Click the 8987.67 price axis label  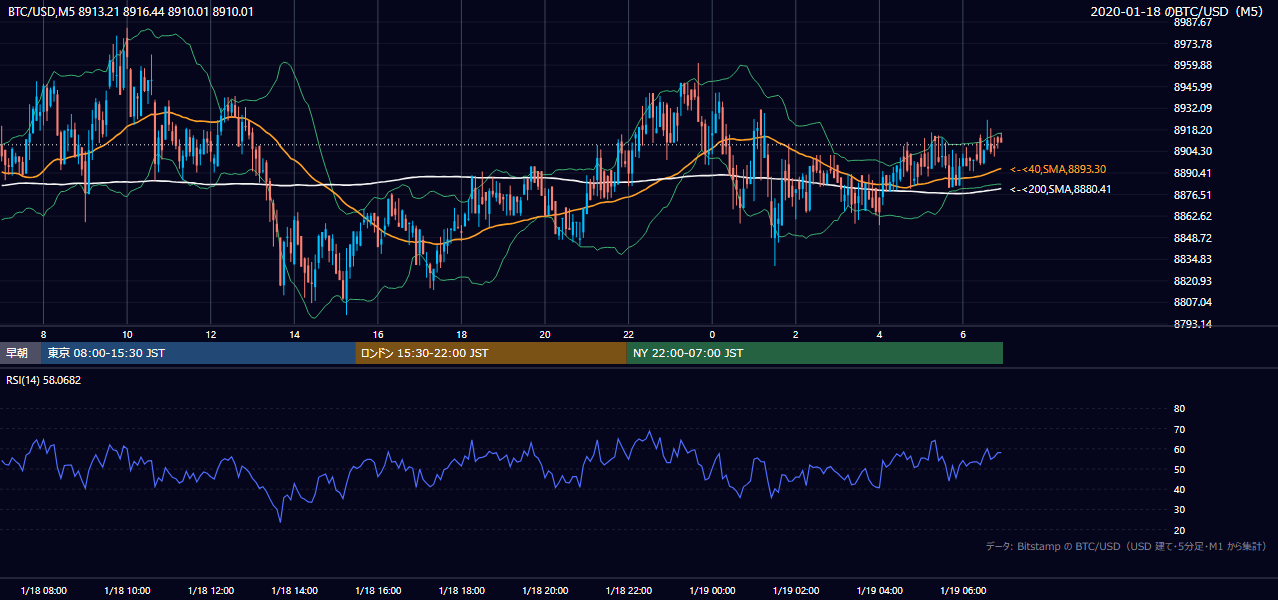coord(1192,23)
